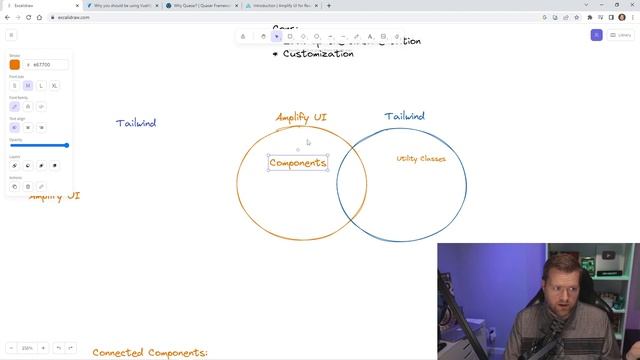Set font size to L

41,86
